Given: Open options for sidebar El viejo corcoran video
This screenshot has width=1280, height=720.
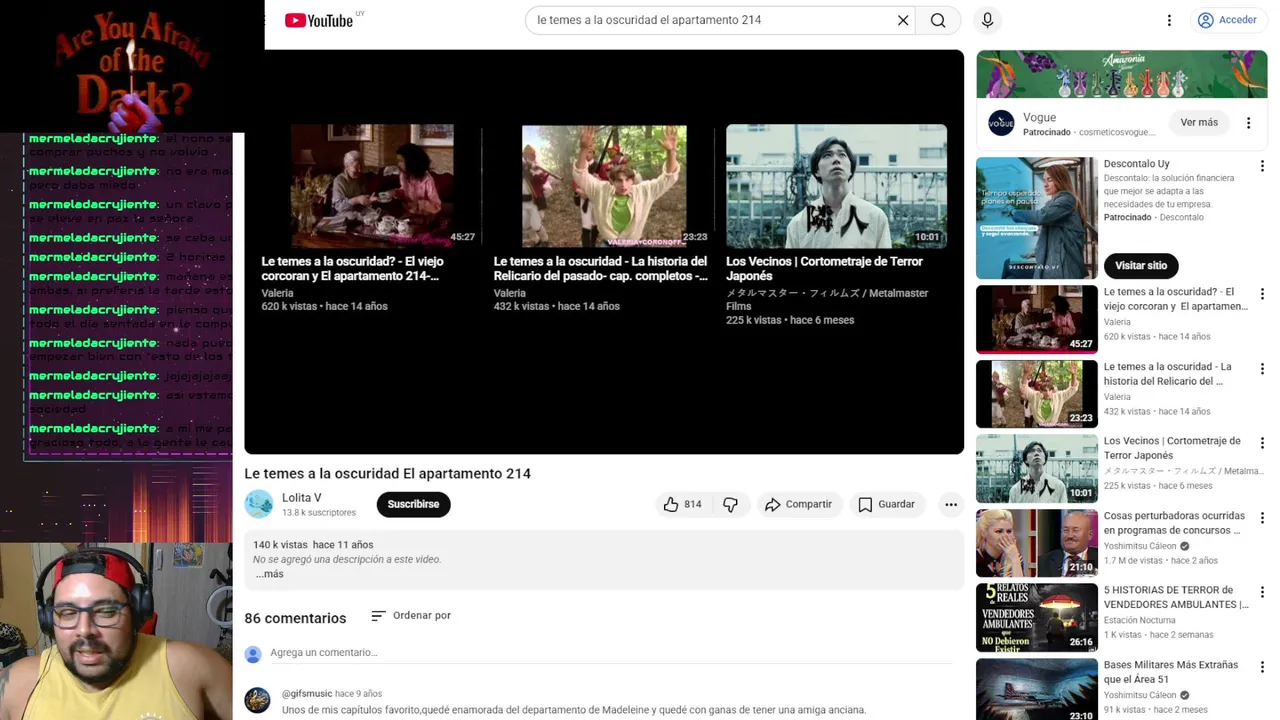Looking at the screenshot, I should click(x=1262, y=294).
